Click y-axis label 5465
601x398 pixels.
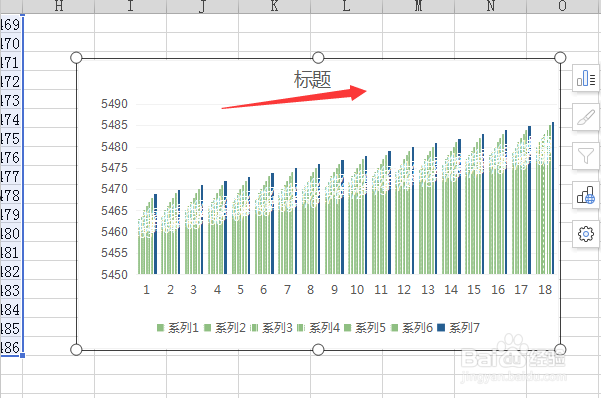114,211
